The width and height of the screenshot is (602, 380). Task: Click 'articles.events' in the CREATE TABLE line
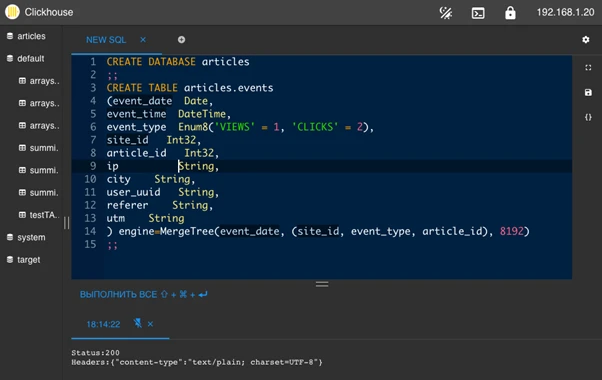point(228,88)
